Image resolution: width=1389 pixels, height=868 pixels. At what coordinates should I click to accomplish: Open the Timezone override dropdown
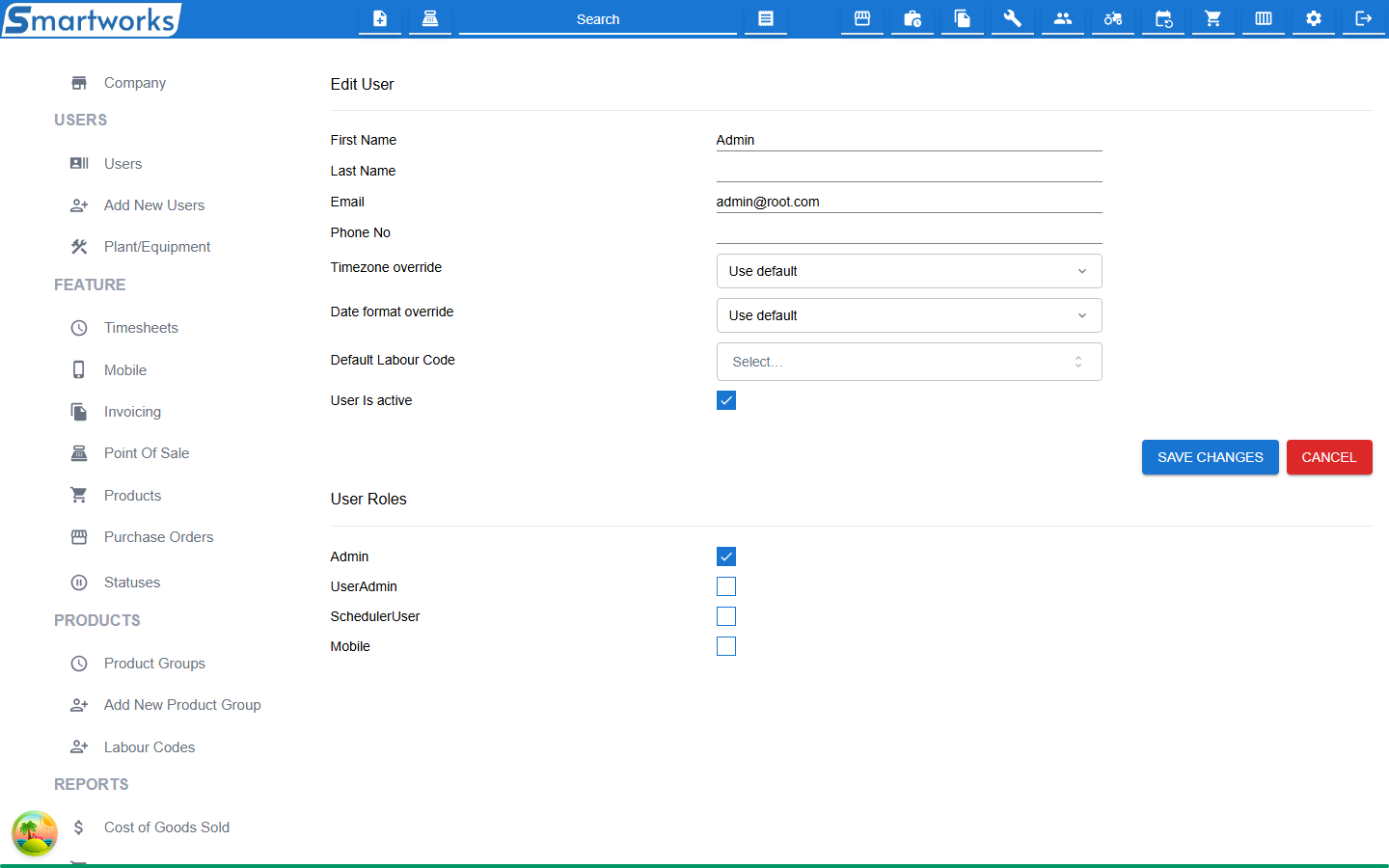click(909, 271)
